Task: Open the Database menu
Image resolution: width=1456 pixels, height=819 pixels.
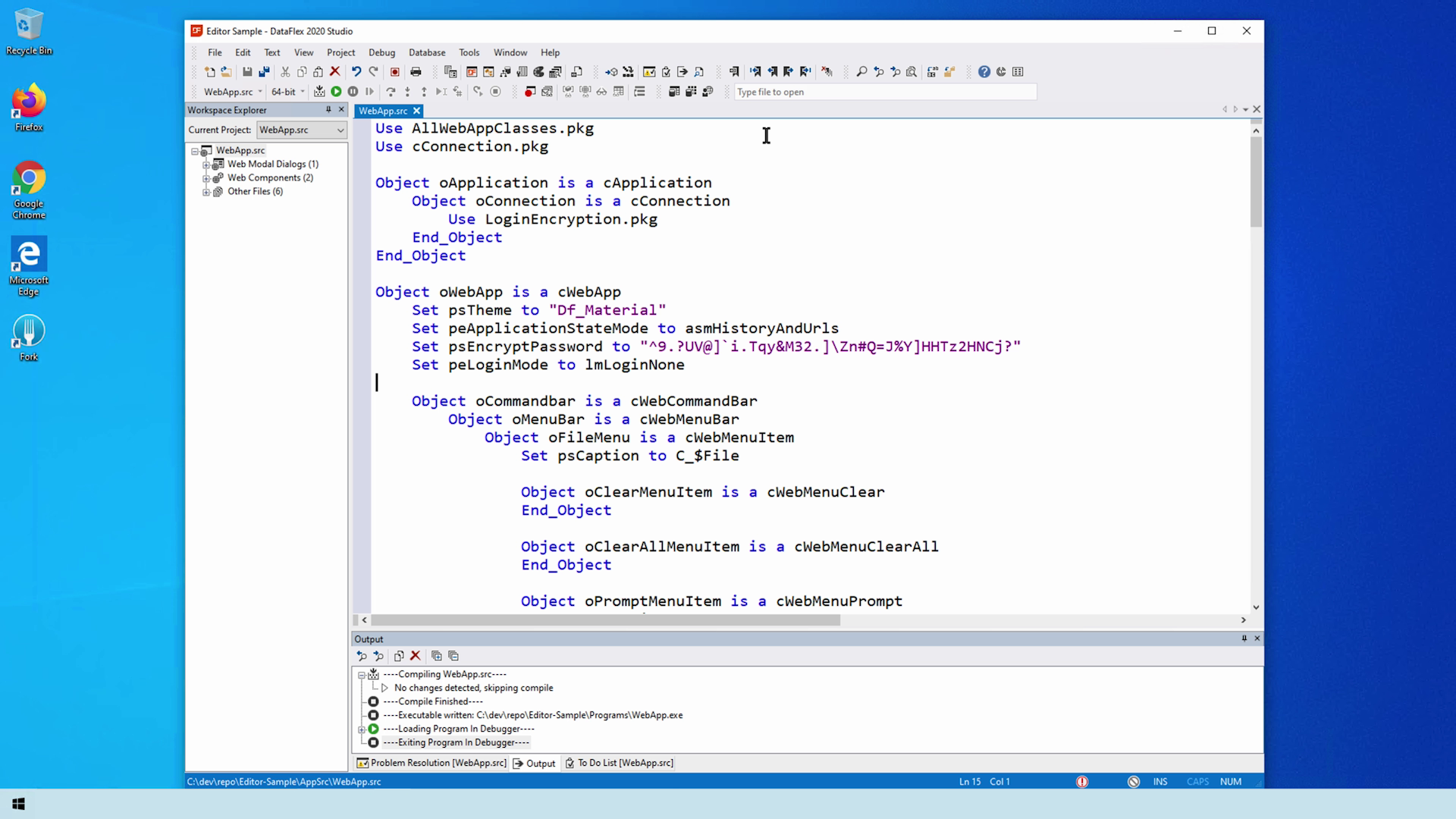Action: 426,52
